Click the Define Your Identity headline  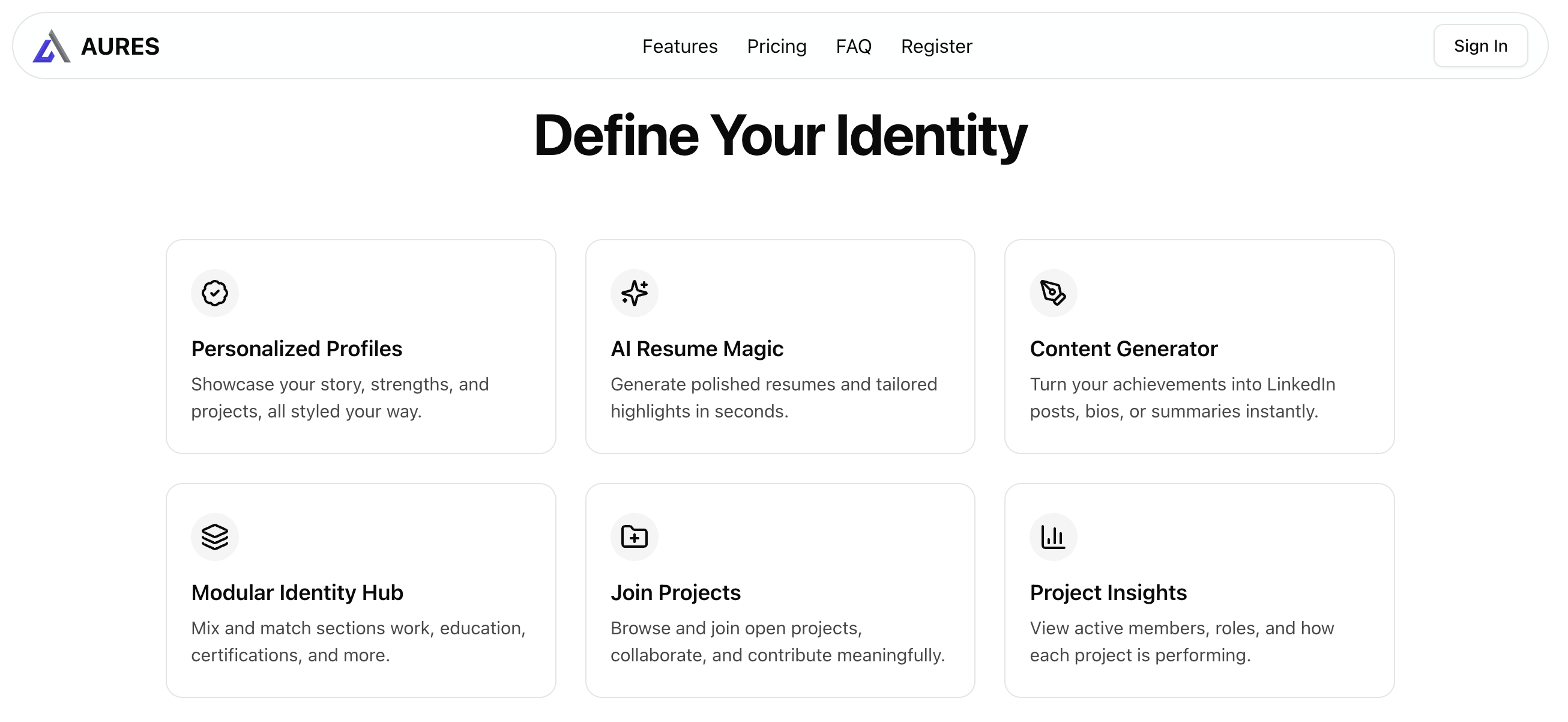point(780,136)
